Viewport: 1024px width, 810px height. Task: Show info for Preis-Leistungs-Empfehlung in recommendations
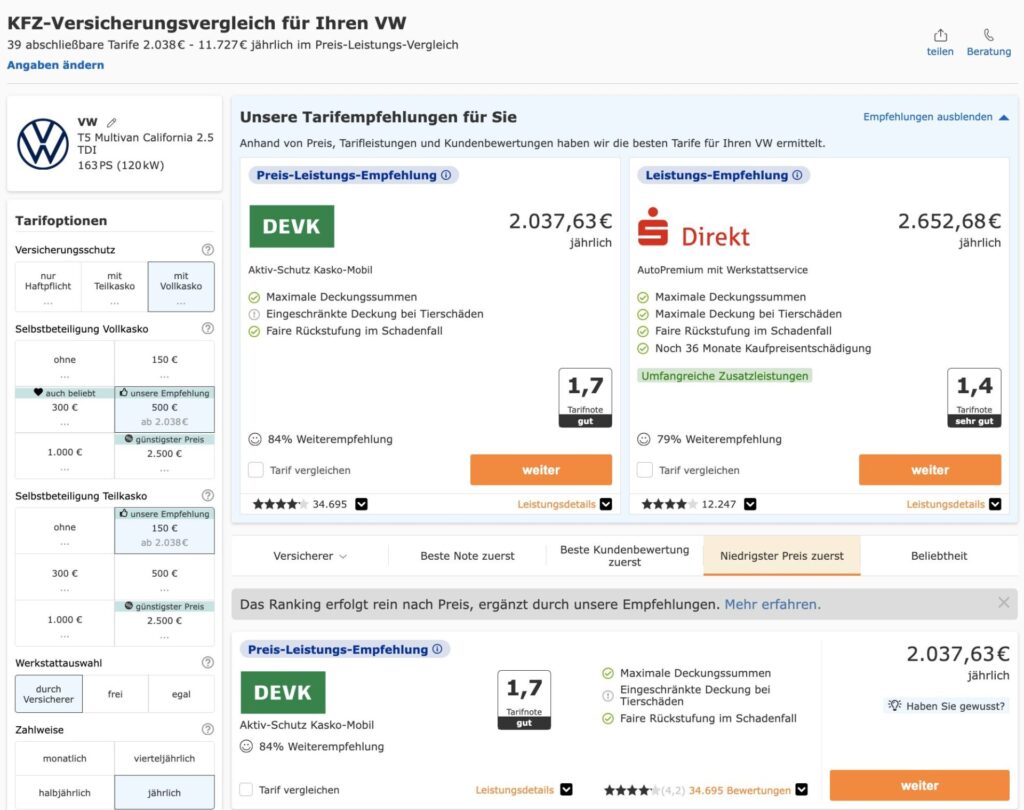point(446,175)
